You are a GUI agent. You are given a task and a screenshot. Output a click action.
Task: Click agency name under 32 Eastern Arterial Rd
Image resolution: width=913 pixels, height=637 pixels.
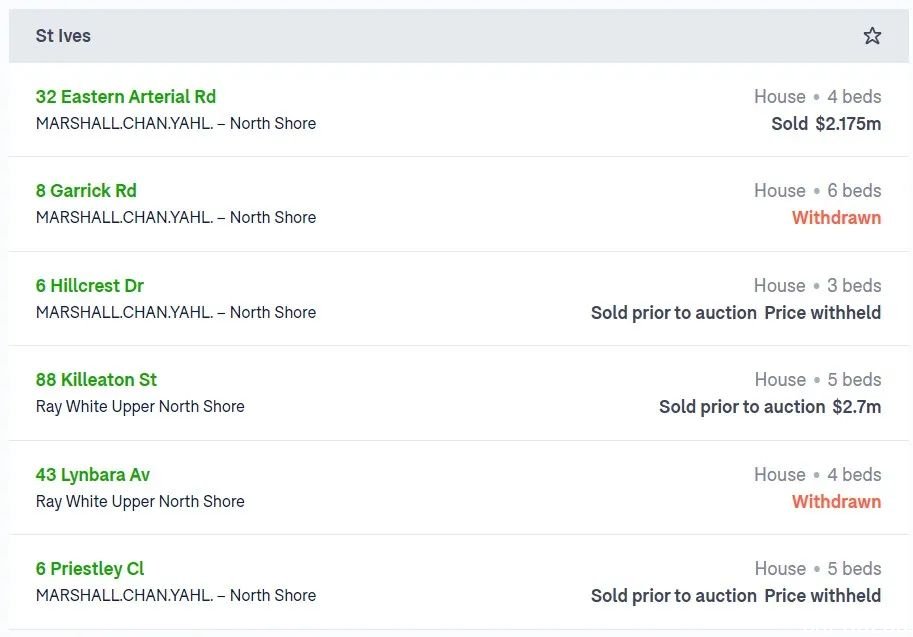176,123
